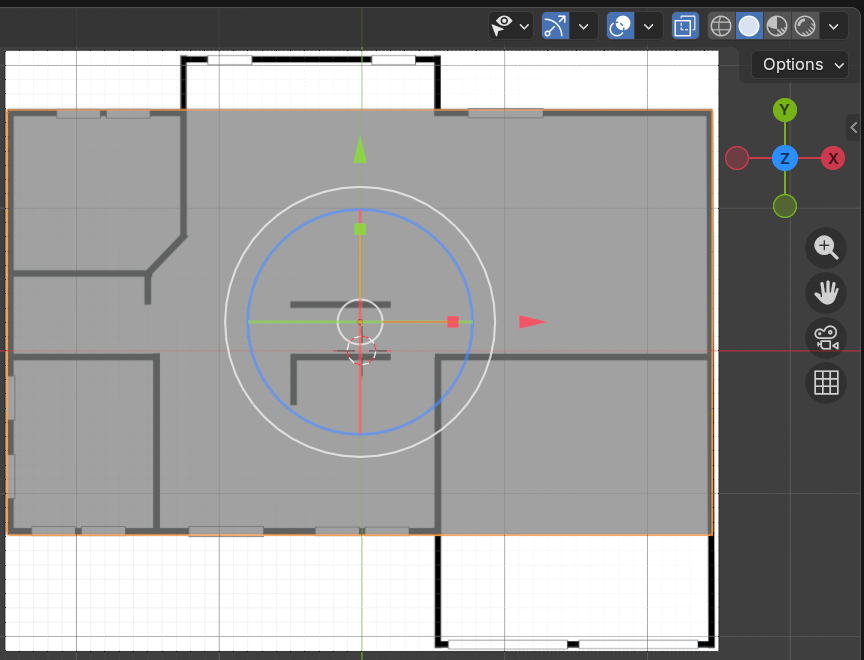Switch to Solid viewport shading
This screenshot has height=660, width=864.
click(x=749, y=26)
